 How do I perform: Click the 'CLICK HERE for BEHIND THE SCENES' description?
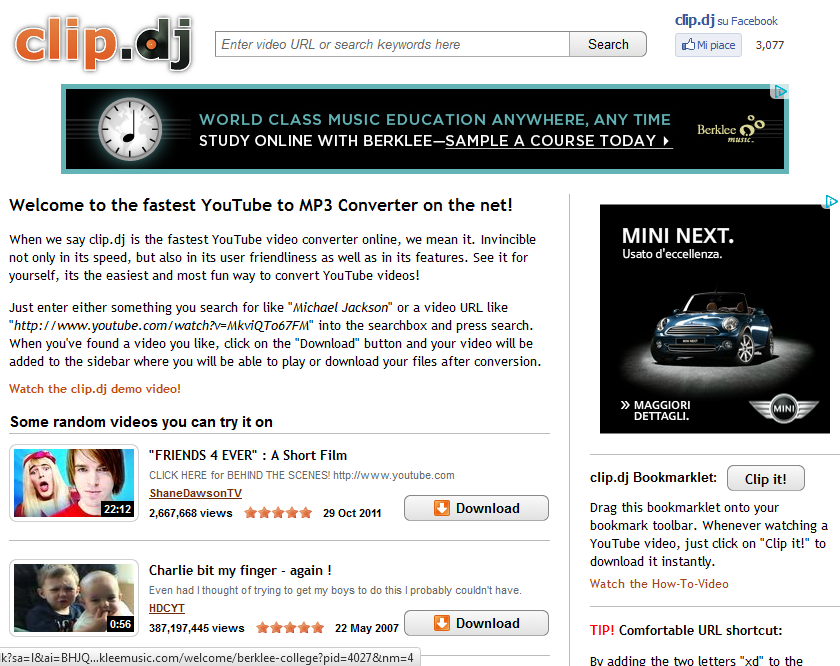302,475
